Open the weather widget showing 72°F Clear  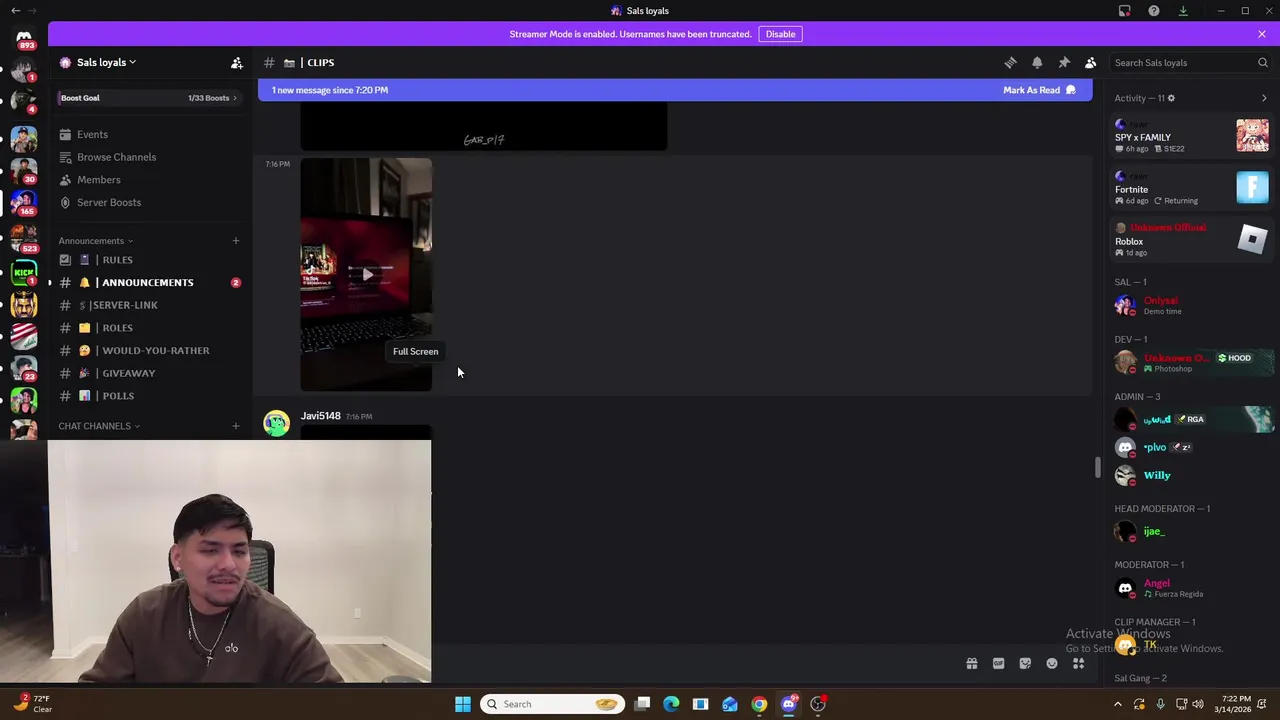pos(34,704)
